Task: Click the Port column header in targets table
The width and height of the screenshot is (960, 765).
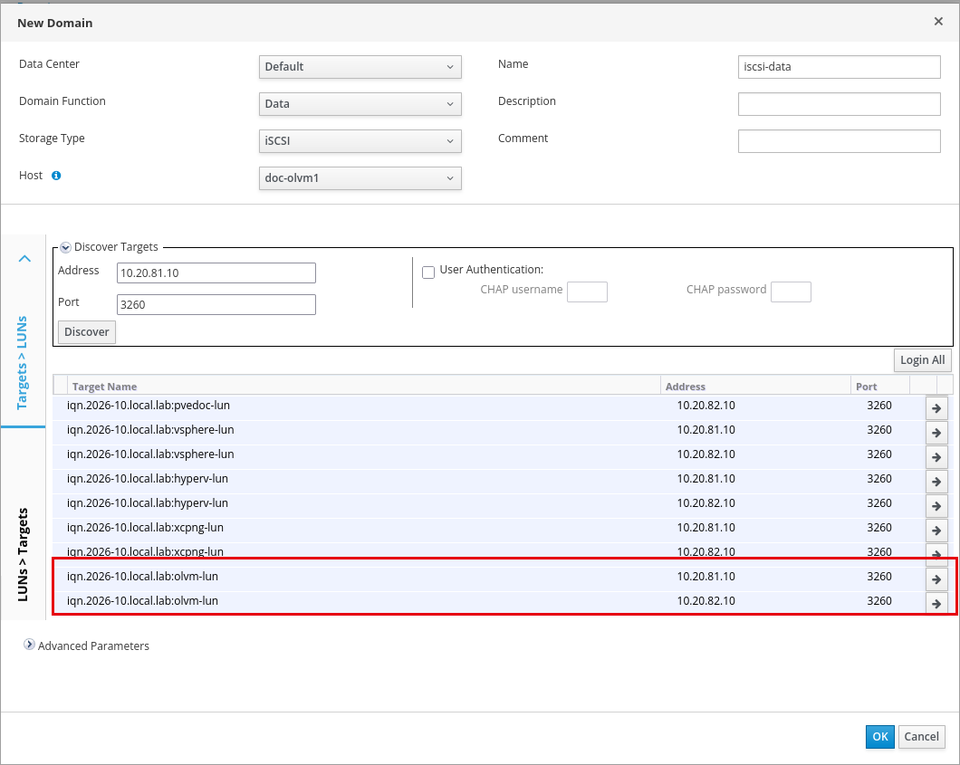Action: point(880,386)
